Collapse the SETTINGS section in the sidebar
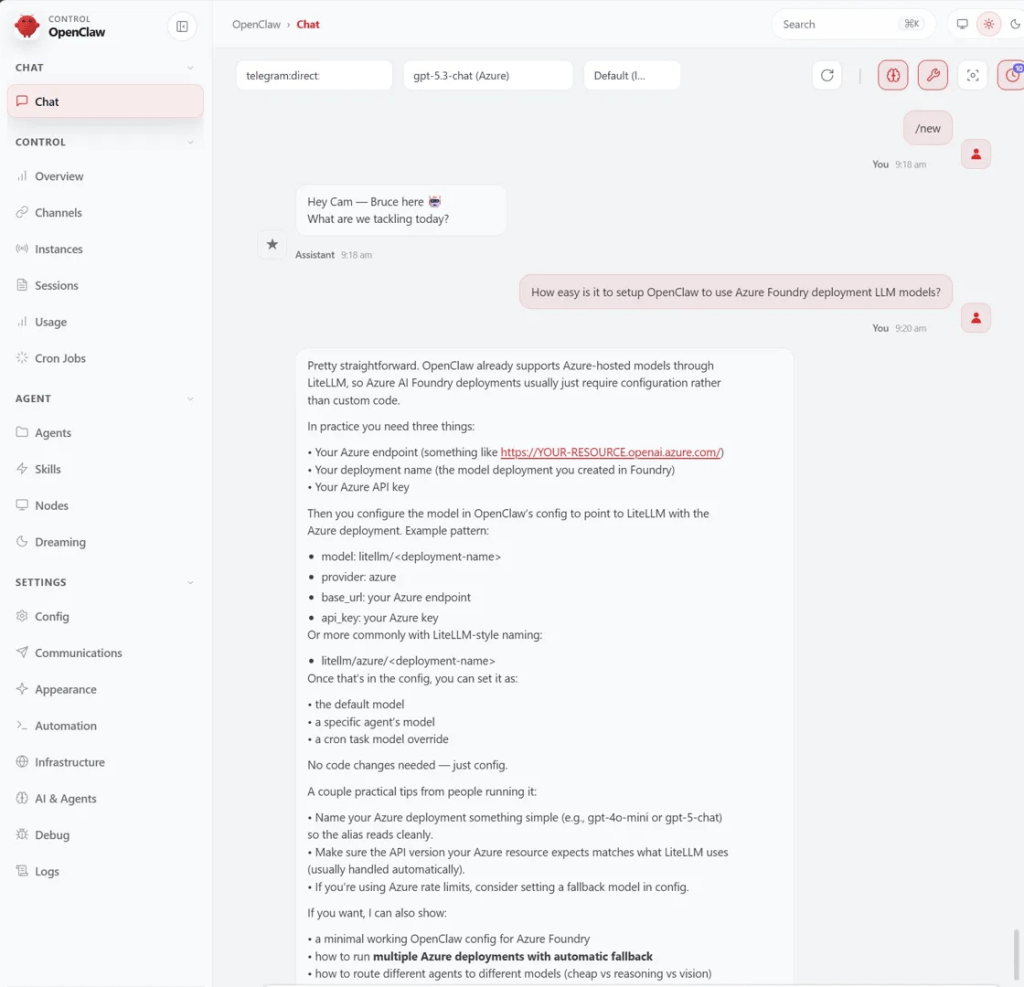The width and height of the screenshot is (1024, 987). click(190, 582)
